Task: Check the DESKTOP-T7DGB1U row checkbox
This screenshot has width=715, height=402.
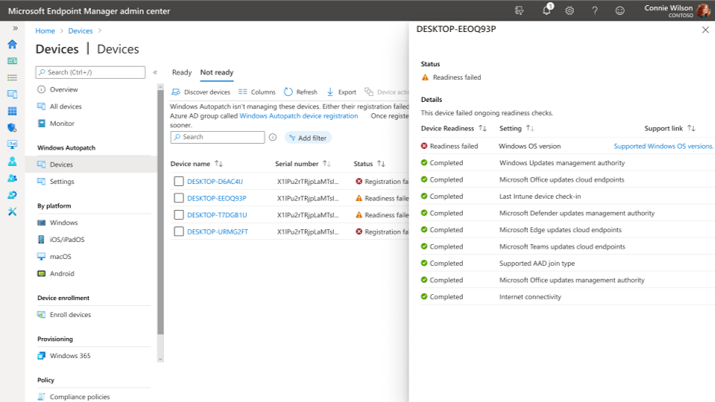Action: tap(179, 215)
